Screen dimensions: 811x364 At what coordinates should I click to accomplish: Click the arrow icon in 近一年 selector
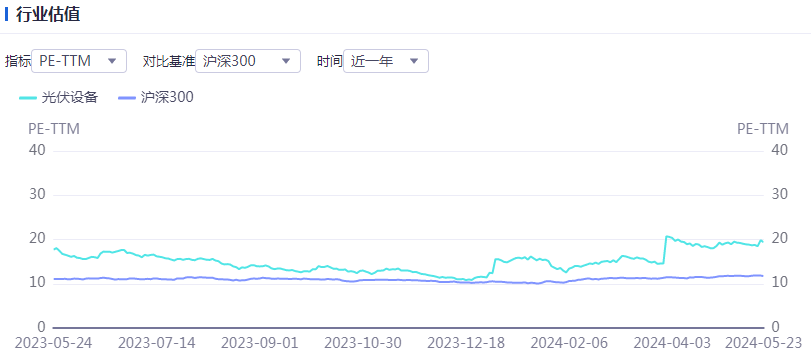click(414, 61)
